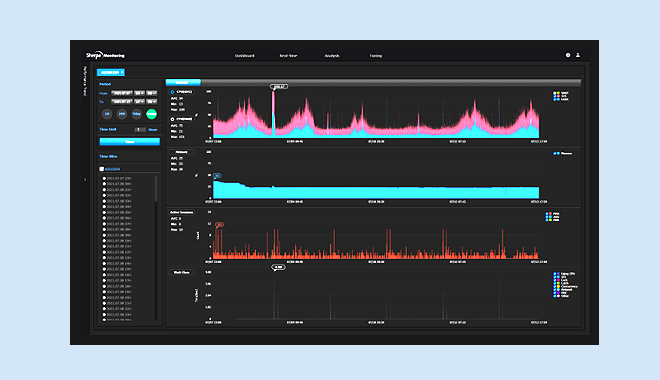This screenshot has height=380, width=660.
Task: Click the Wait Class chart label pill
Action: point(181,272)
